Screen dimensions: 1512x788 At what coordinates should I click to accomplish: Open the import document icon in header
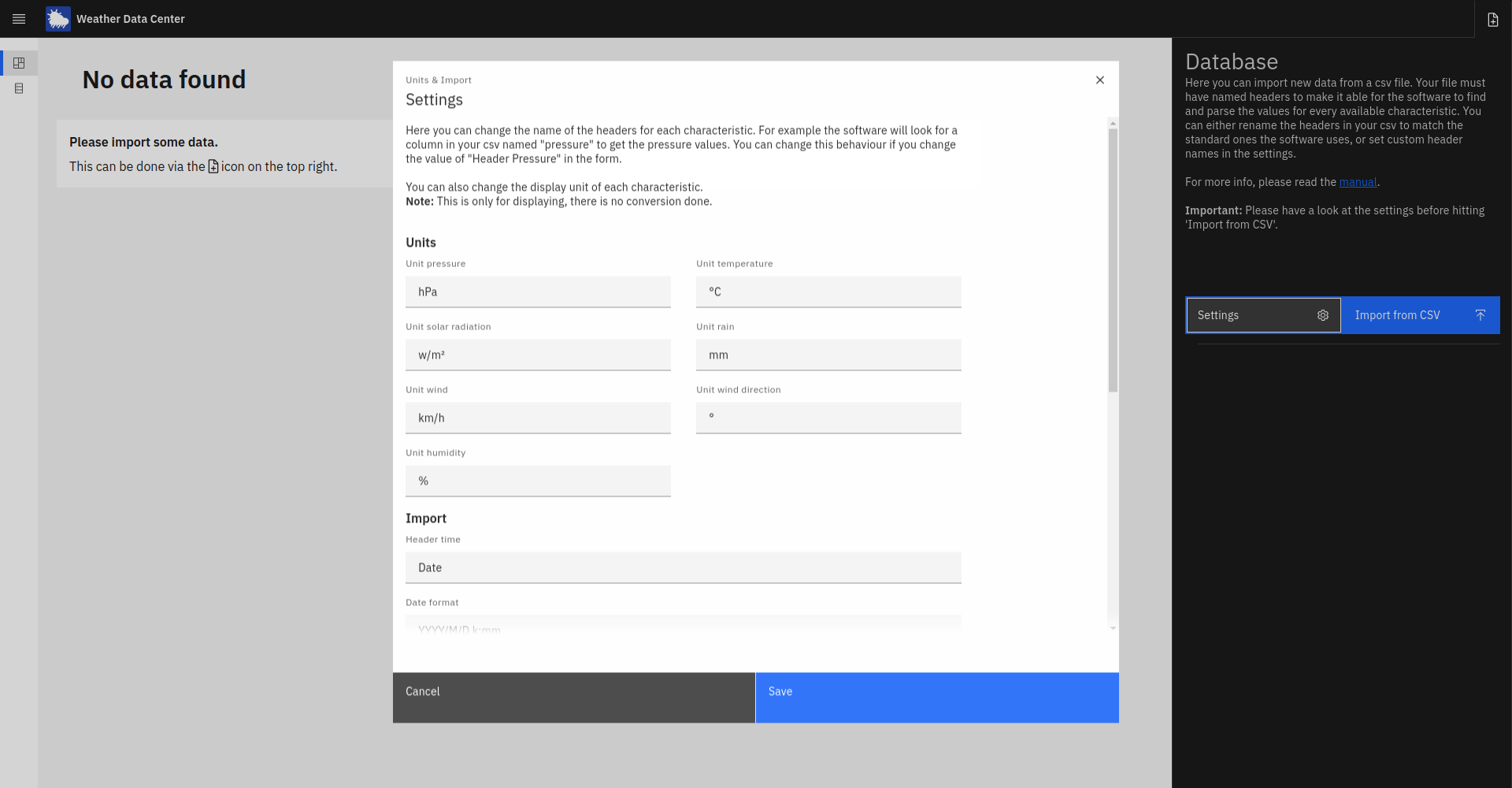pos(1492,19)
